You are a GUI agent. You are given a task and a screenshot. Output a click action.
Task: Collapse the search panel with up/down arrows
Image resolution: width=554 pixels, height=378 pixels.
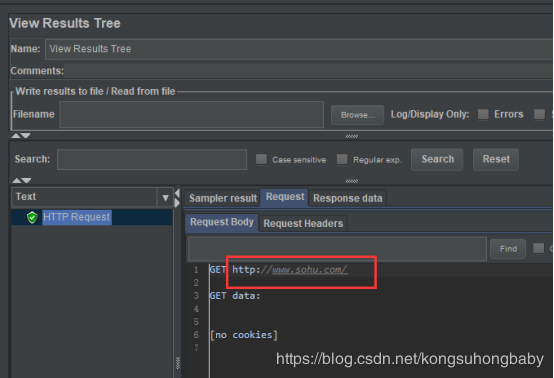pos(22,181)
